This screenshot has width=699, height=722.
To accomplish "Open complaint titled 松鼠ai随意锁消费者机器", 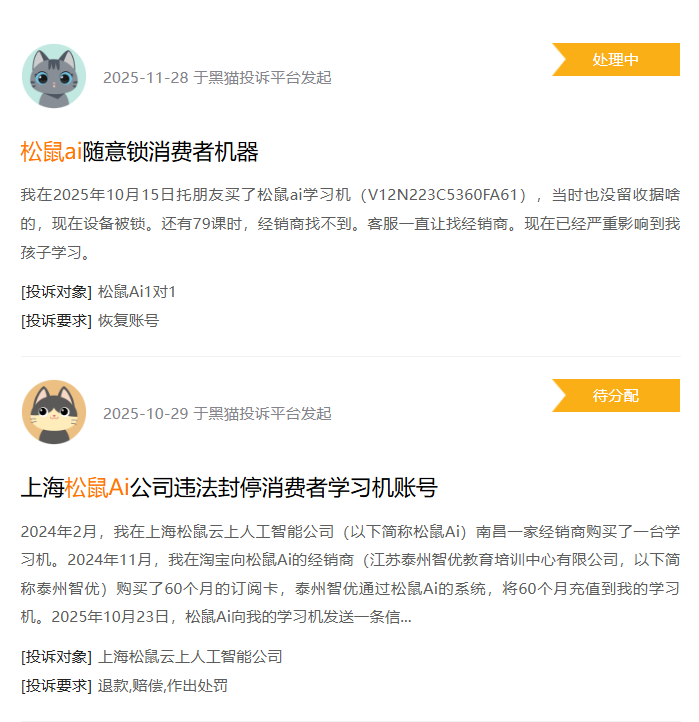I will (139, 151).
